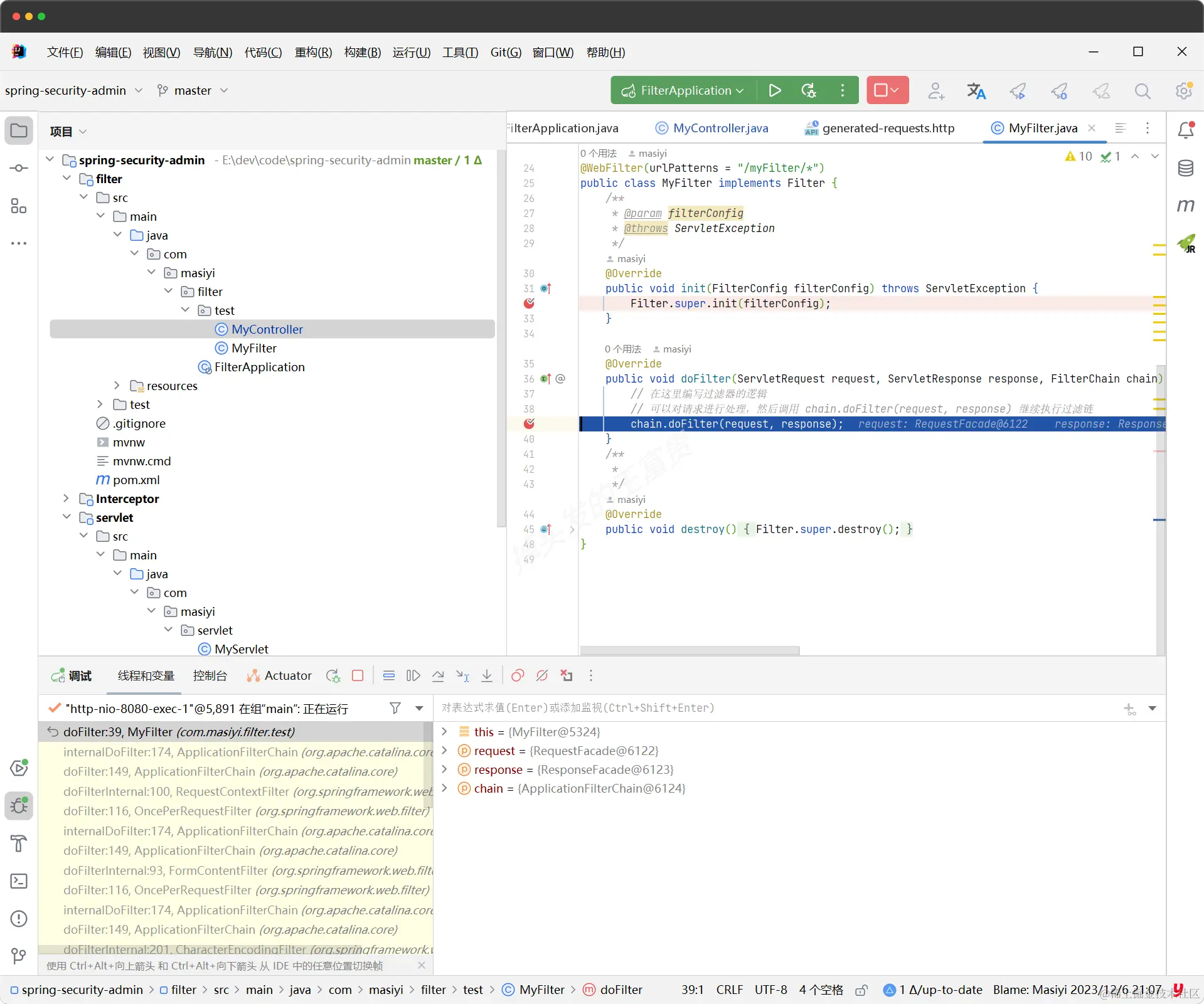The image size is (1204, 1004).
Task: Stop the running application (red stop button)
Action: pyautogui.click(x=887, y=90)
